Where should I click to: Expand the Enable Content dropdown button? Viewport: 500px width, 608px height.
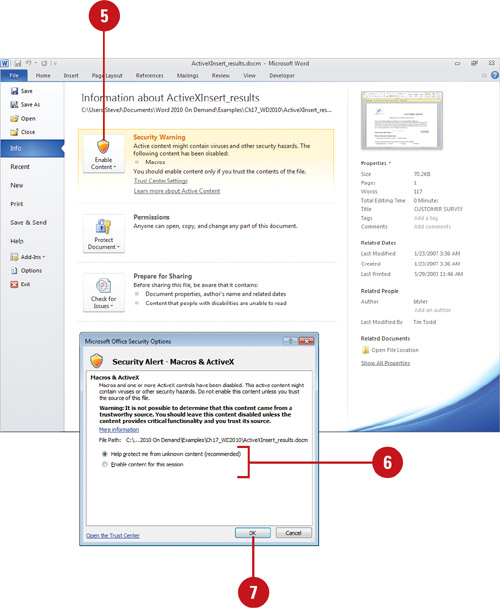[x=104, y=154]
